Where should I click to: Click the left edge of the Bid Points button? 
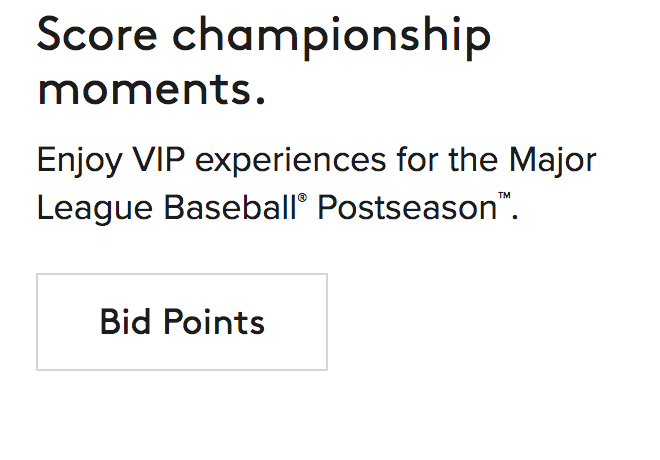tap(40, 322)
